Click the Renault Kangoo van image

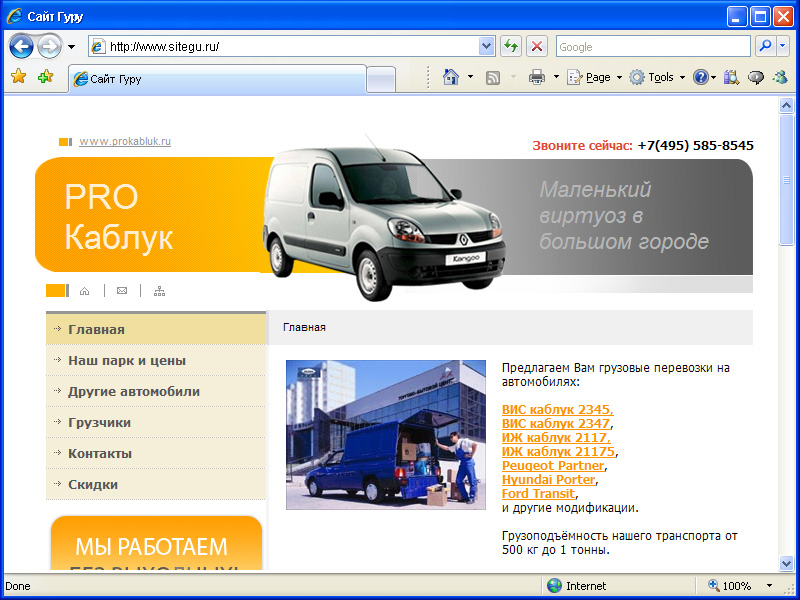384,219
